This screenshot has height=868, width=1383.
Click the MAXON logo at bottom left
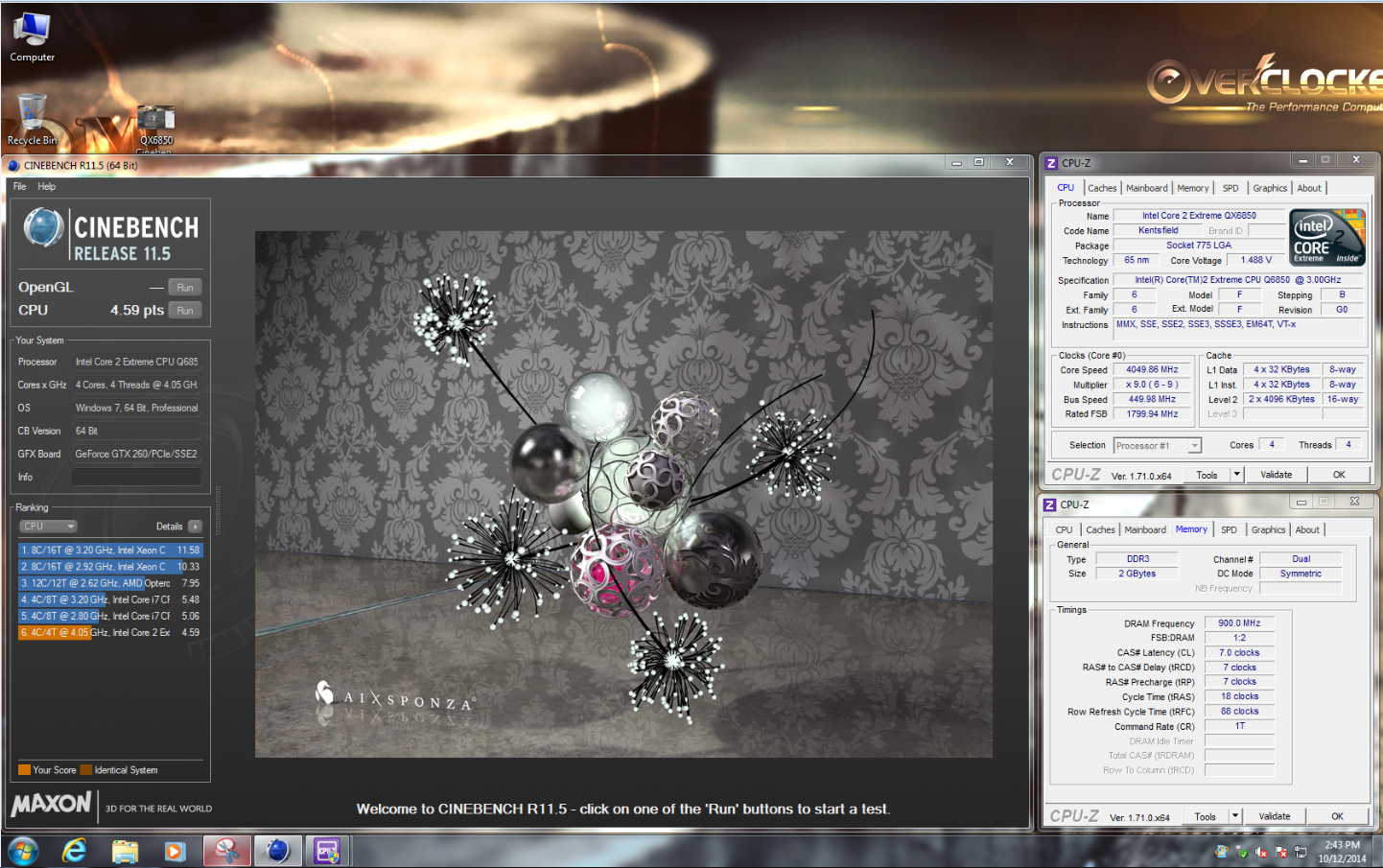52,804
